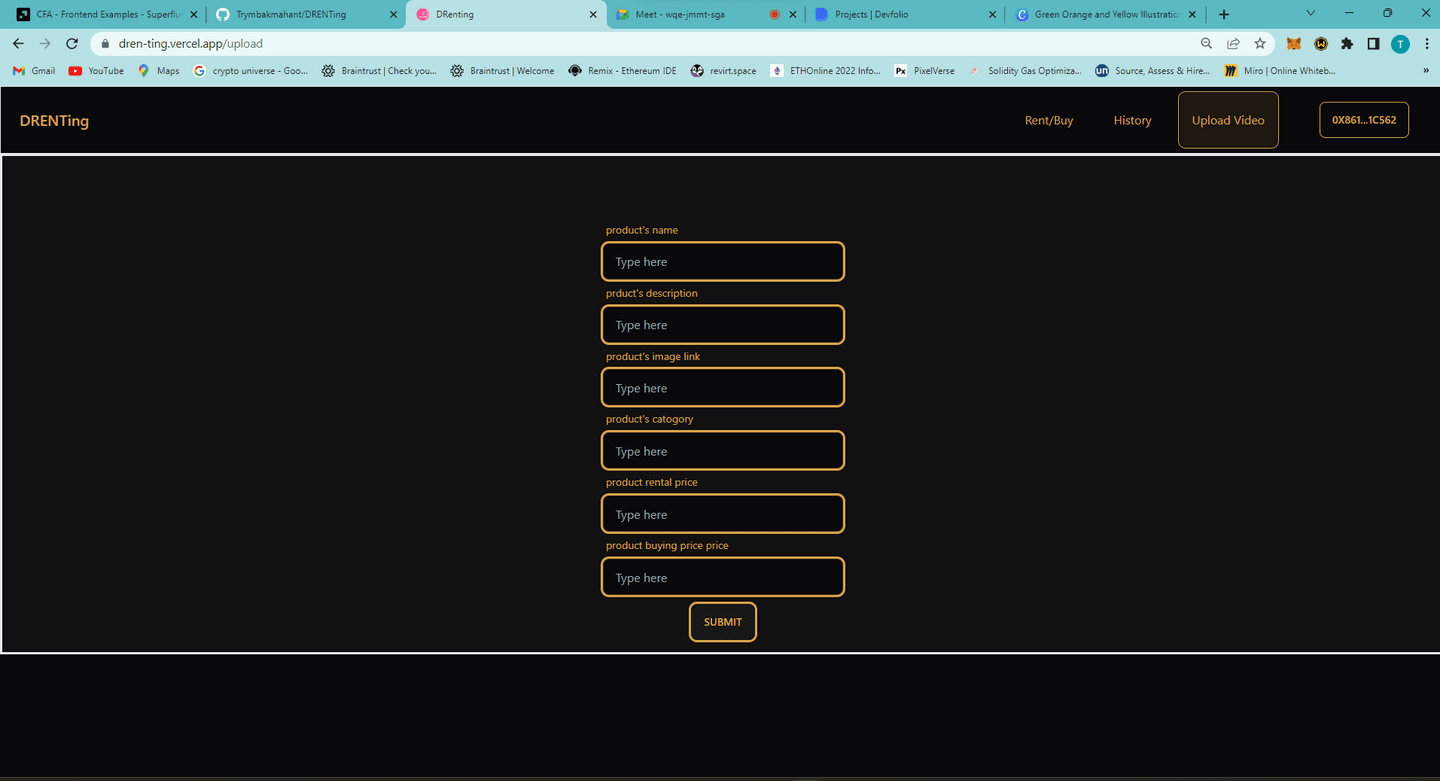Click the Meet tab recording indicator
Image resolution: width=1440 pixels, height=781 pixels.
pos(774,14)
